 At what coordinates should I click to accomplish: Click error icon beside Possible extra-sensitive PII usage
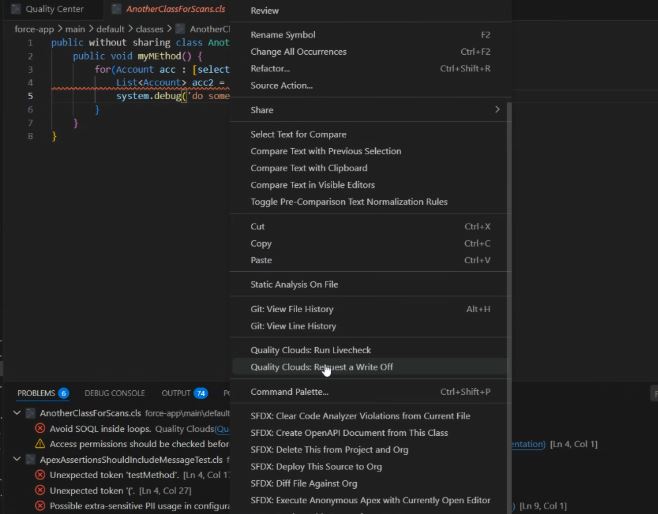pos(40,507)
